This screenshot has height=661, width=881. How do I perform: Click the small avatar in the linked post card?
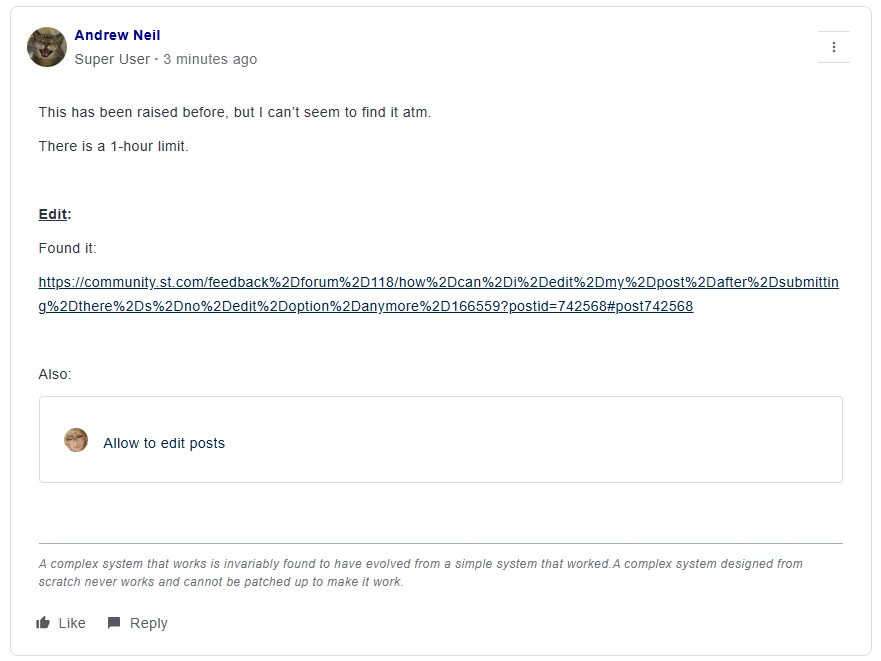[x=76, y=440]
